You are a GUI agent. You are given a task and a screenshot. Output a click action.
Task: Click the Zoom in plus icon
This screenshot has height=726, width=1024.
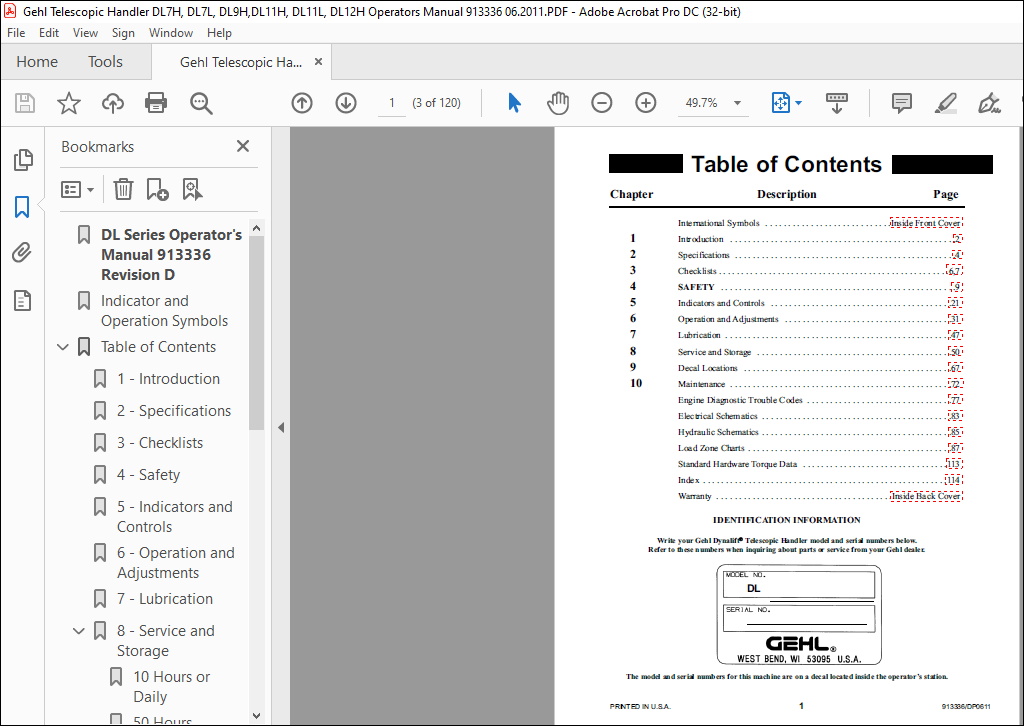click(645, 103)
